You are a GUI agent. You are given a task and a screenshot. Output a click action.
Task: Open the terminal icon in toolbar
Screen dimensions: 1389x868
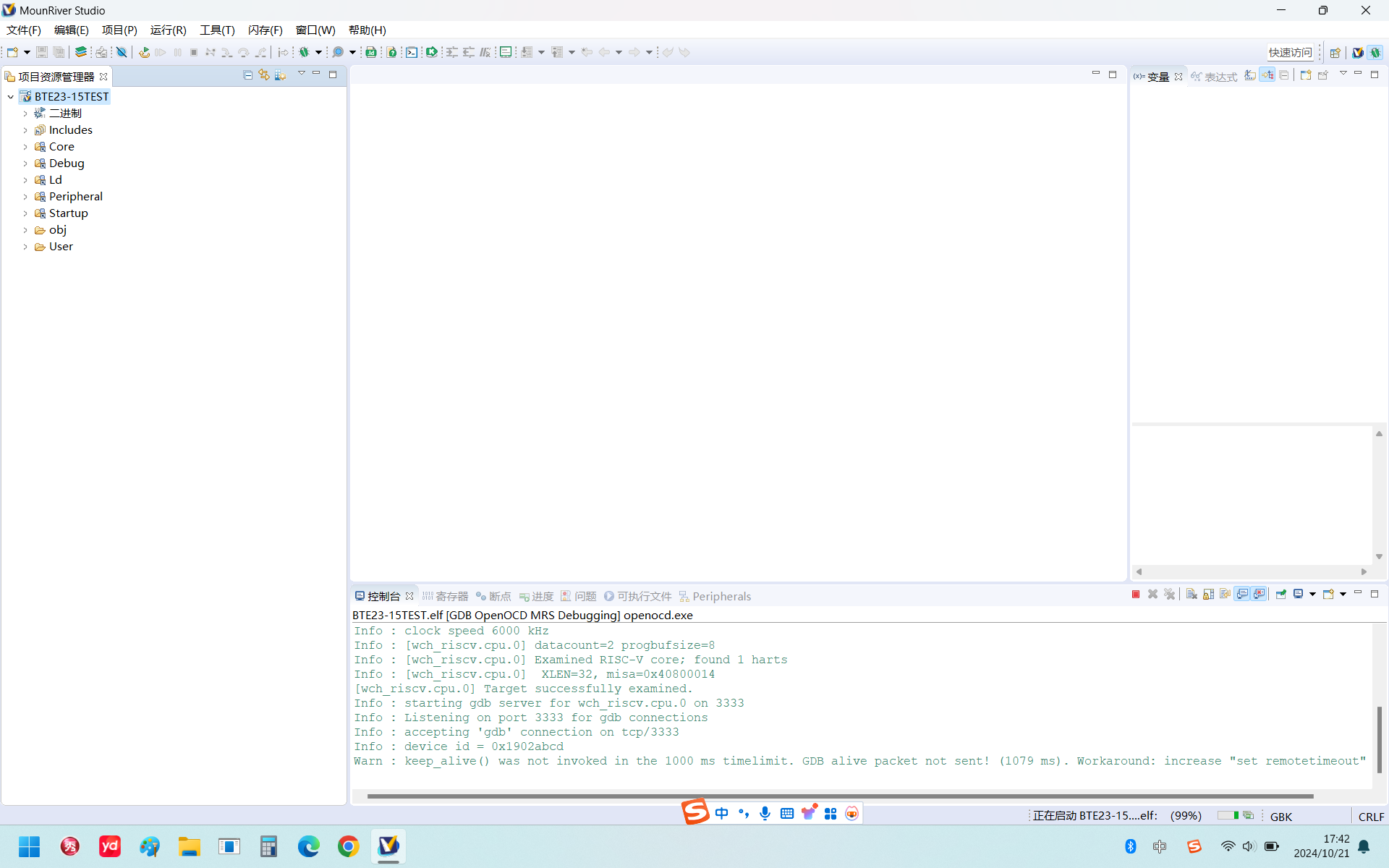412,52
